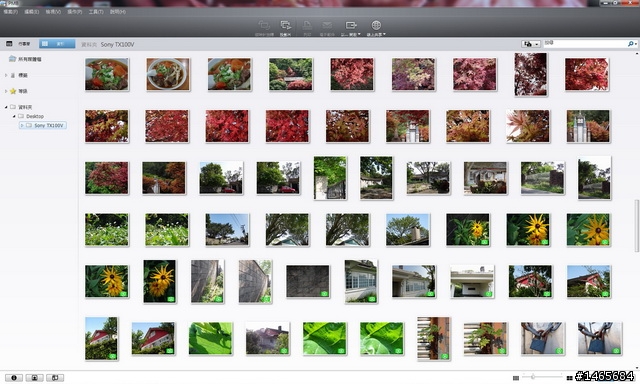Click the envelope email toolbar icon
The image size is (640, 384).
pos(327,25)
